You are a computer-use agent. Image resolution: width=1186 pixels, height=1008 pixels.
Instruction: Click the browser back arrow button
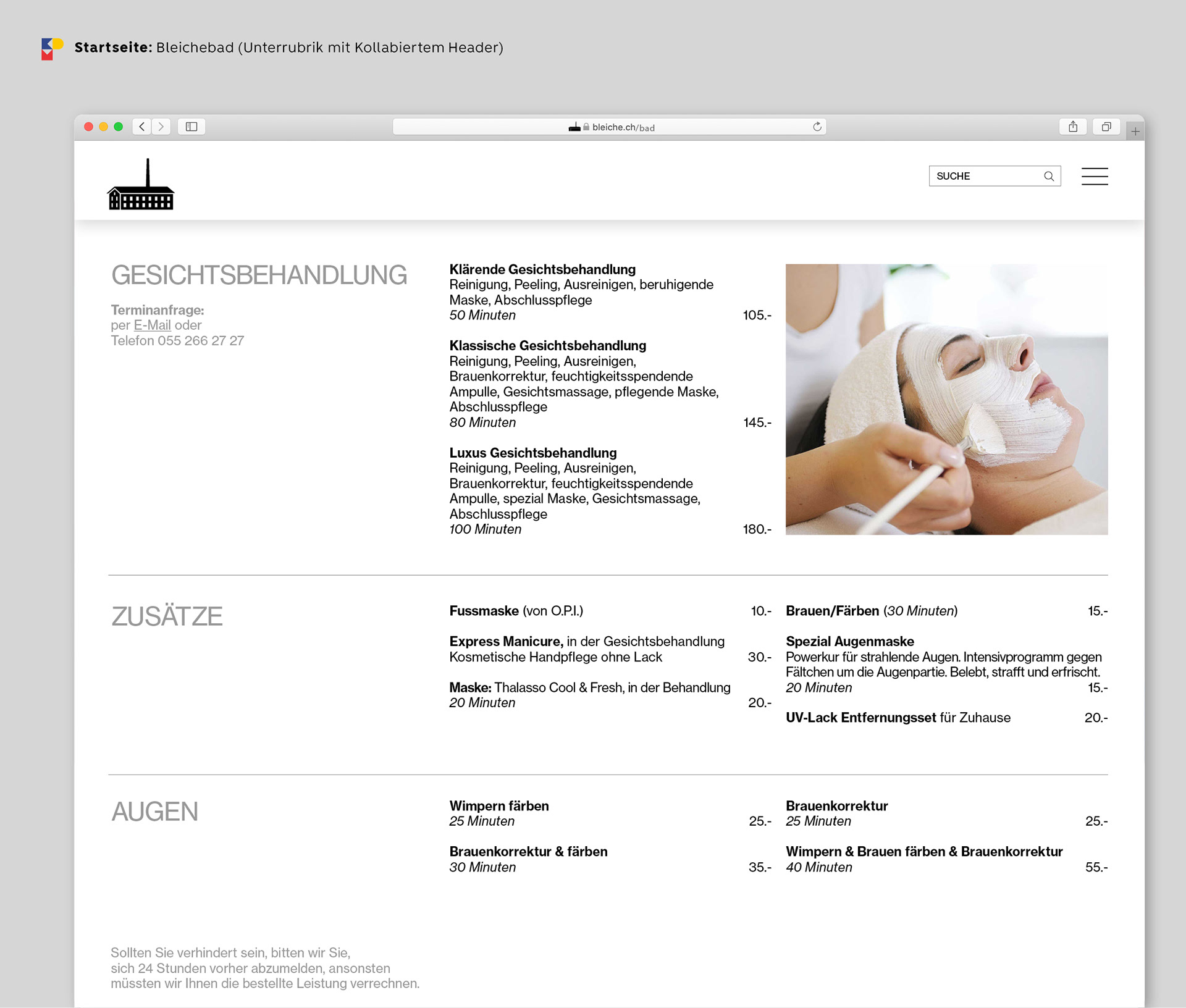point(142,127)
